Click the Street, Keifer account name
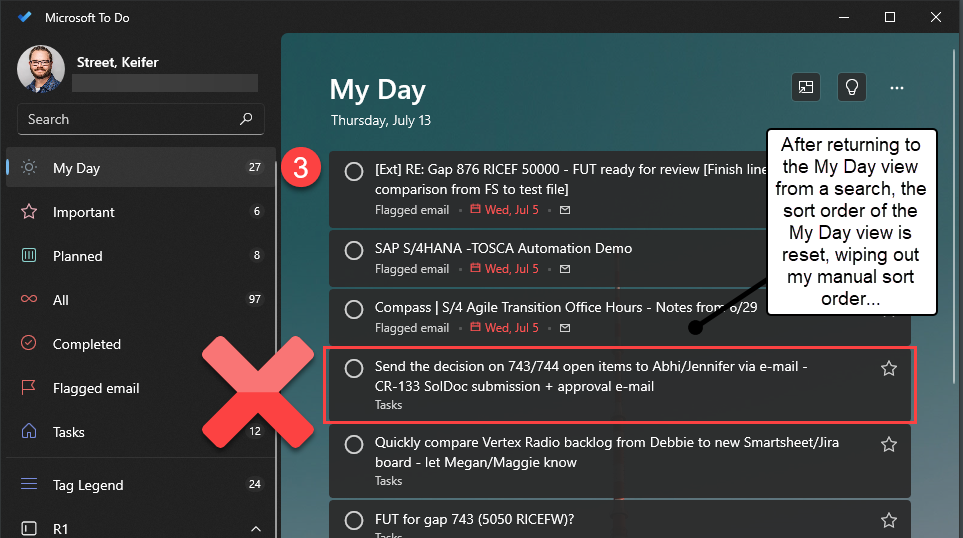This screenshot has width=963, height=538. click(118, 62)
